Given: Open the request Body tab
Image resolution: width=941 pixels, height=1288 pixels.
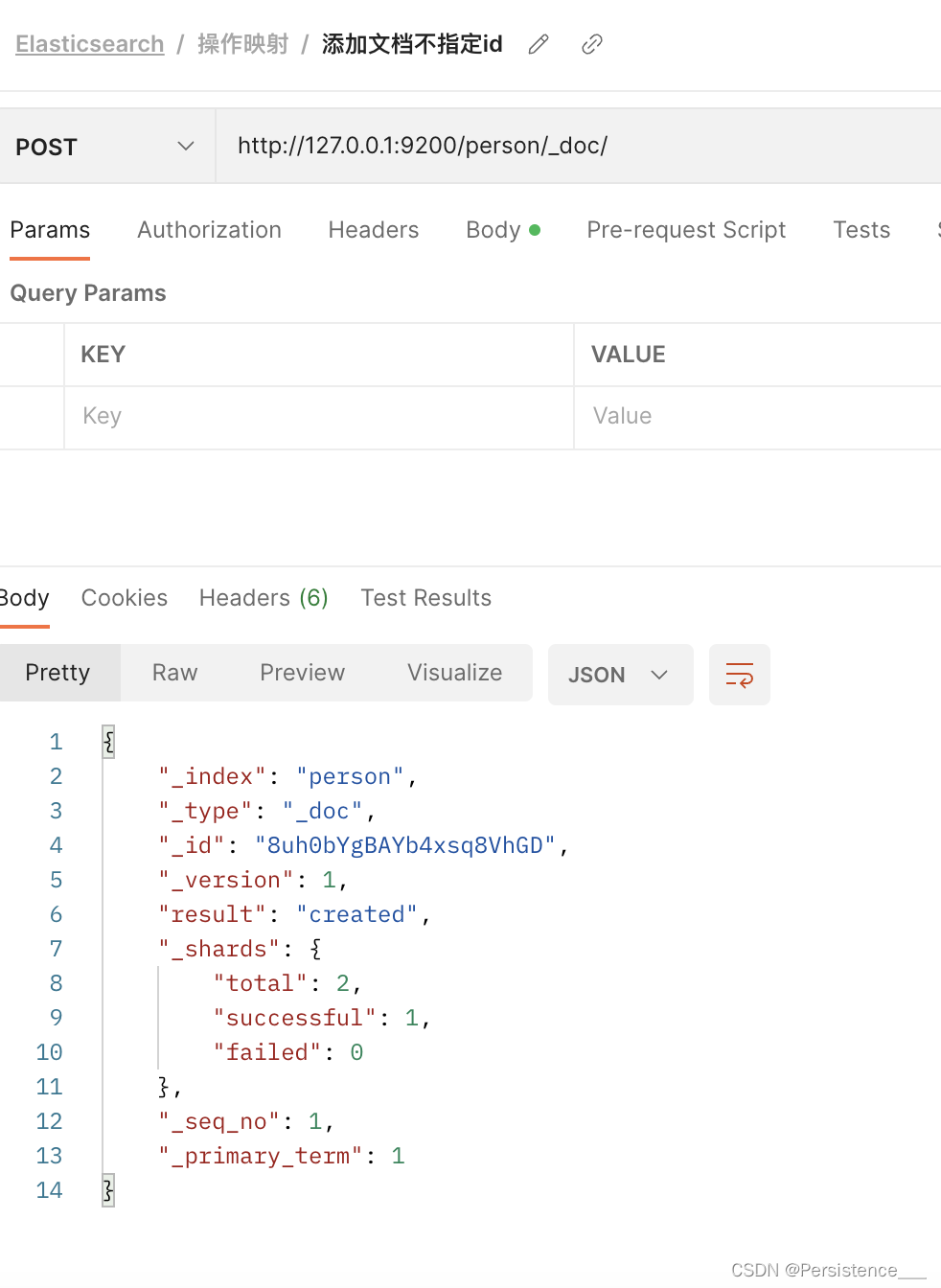Looking at the screenshot, I should [503, 230].
